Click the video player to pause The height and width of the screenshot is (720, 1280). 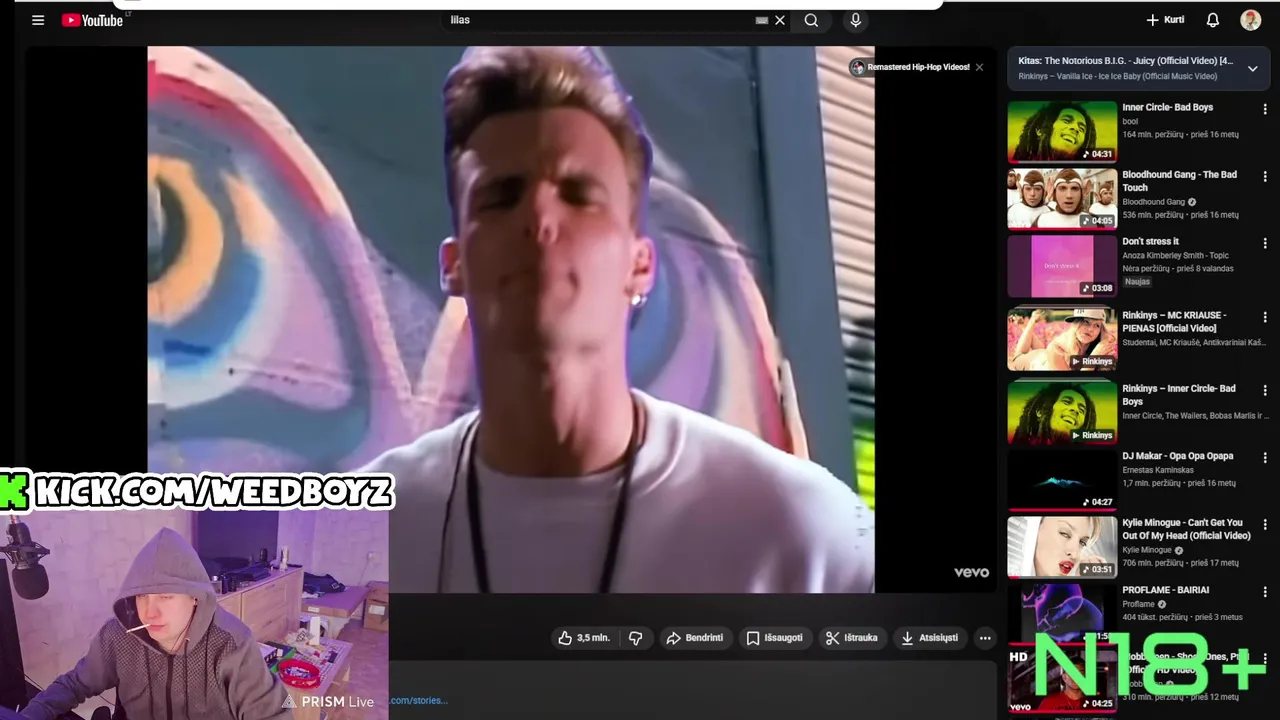(510, 320)
